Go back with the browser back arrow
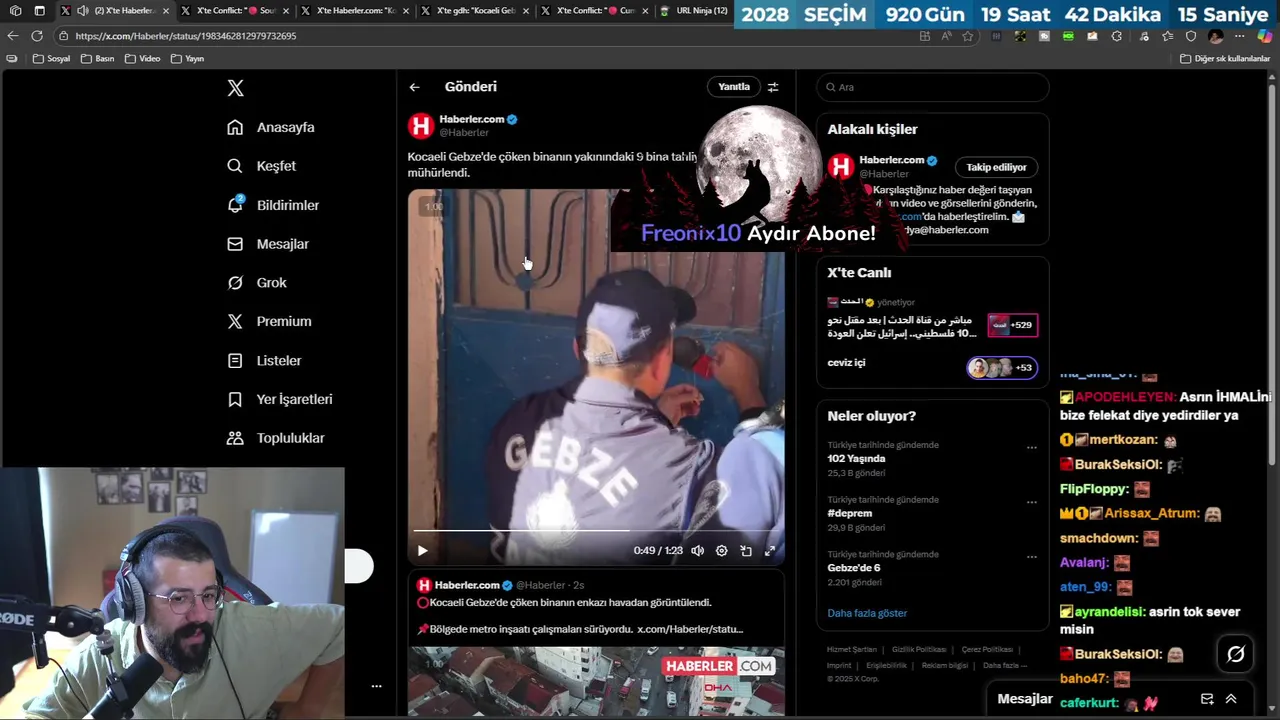 click(x=13, y=36)
